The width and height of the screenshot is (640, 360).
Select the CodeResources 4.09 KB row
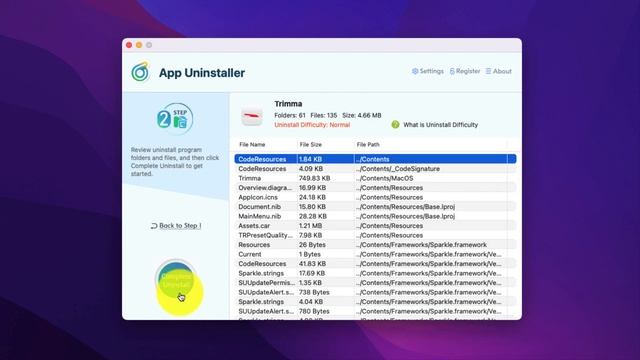click(x=375, y=169)
